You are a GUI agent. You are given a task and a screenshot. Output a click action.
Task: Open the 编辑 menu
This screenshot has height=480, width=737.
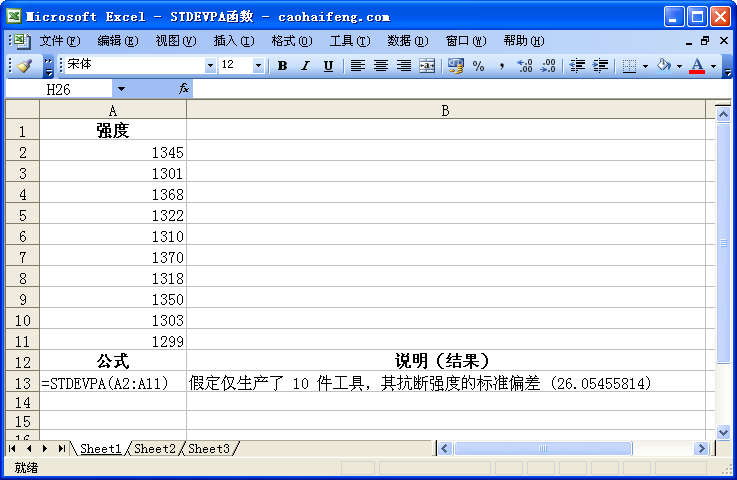click(x=118, y=41)
